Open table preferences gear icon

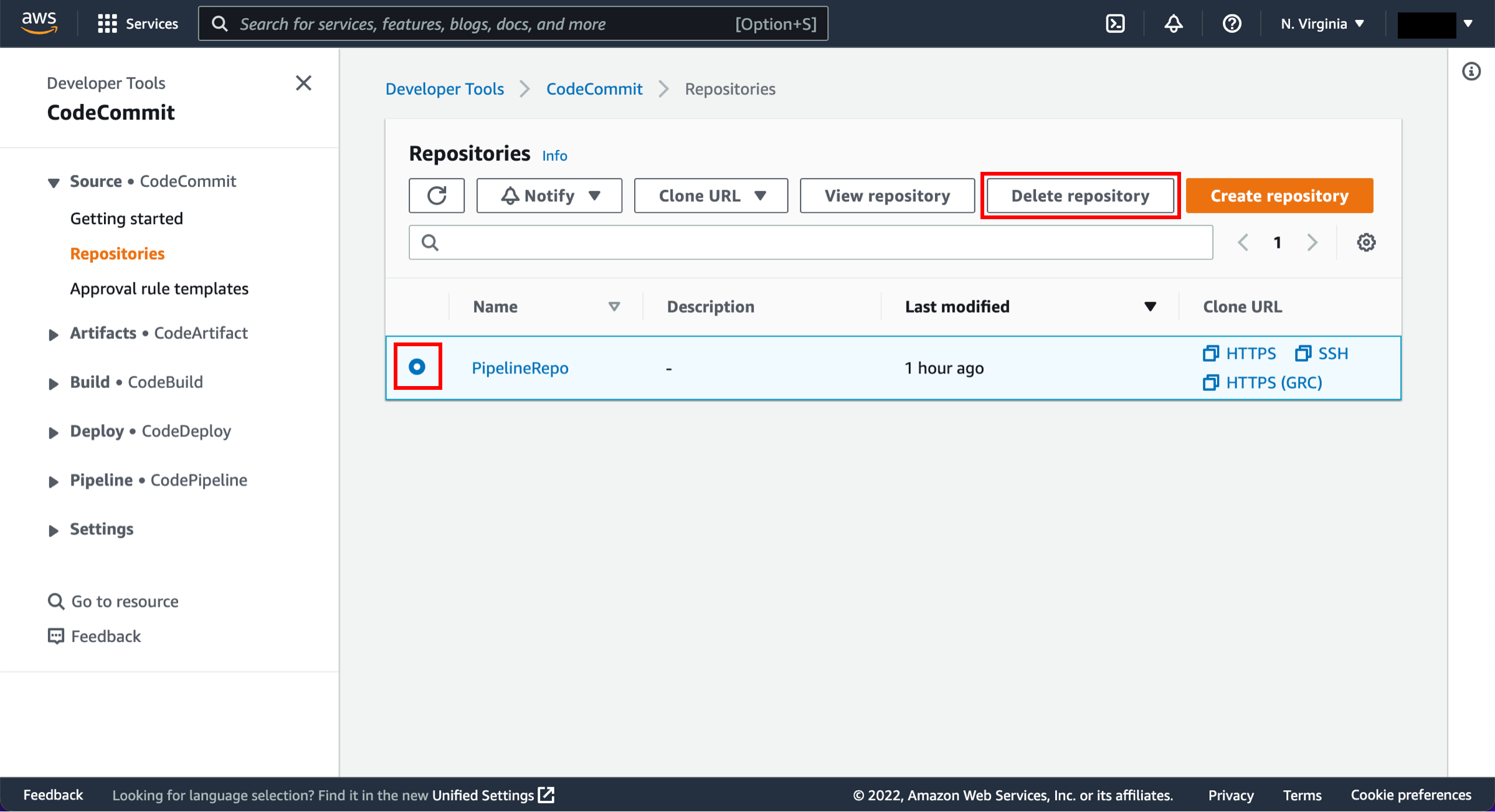pyautogui.click(x=1366, y=242)
